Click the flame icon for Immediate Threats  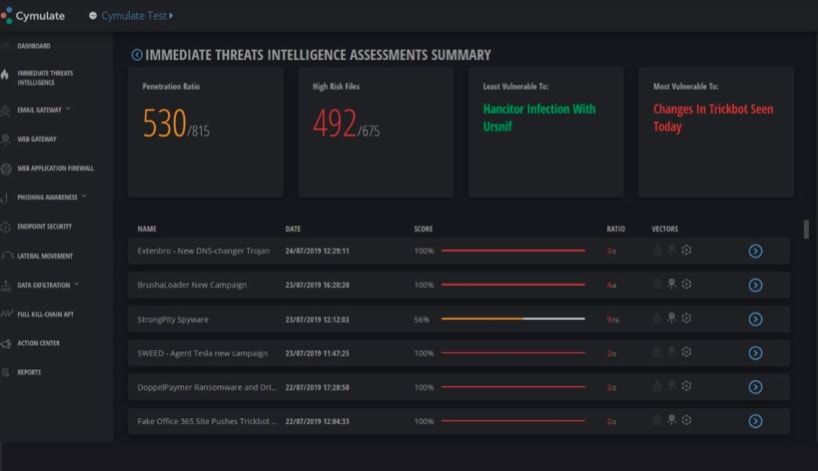5,75
